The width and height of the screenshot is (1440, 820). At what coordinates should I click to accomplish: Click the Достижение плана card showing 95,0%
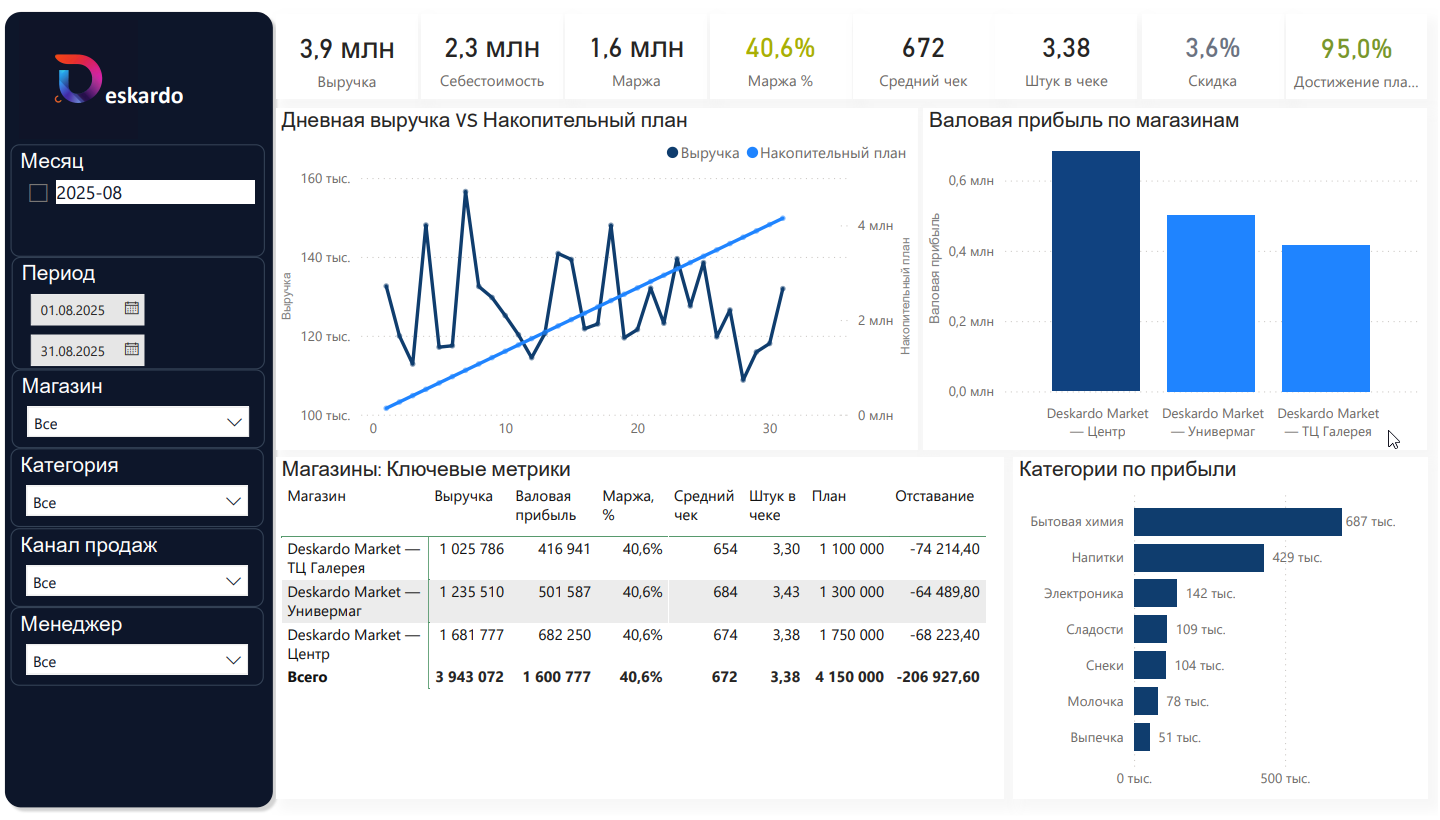(x=1356, y=55)
